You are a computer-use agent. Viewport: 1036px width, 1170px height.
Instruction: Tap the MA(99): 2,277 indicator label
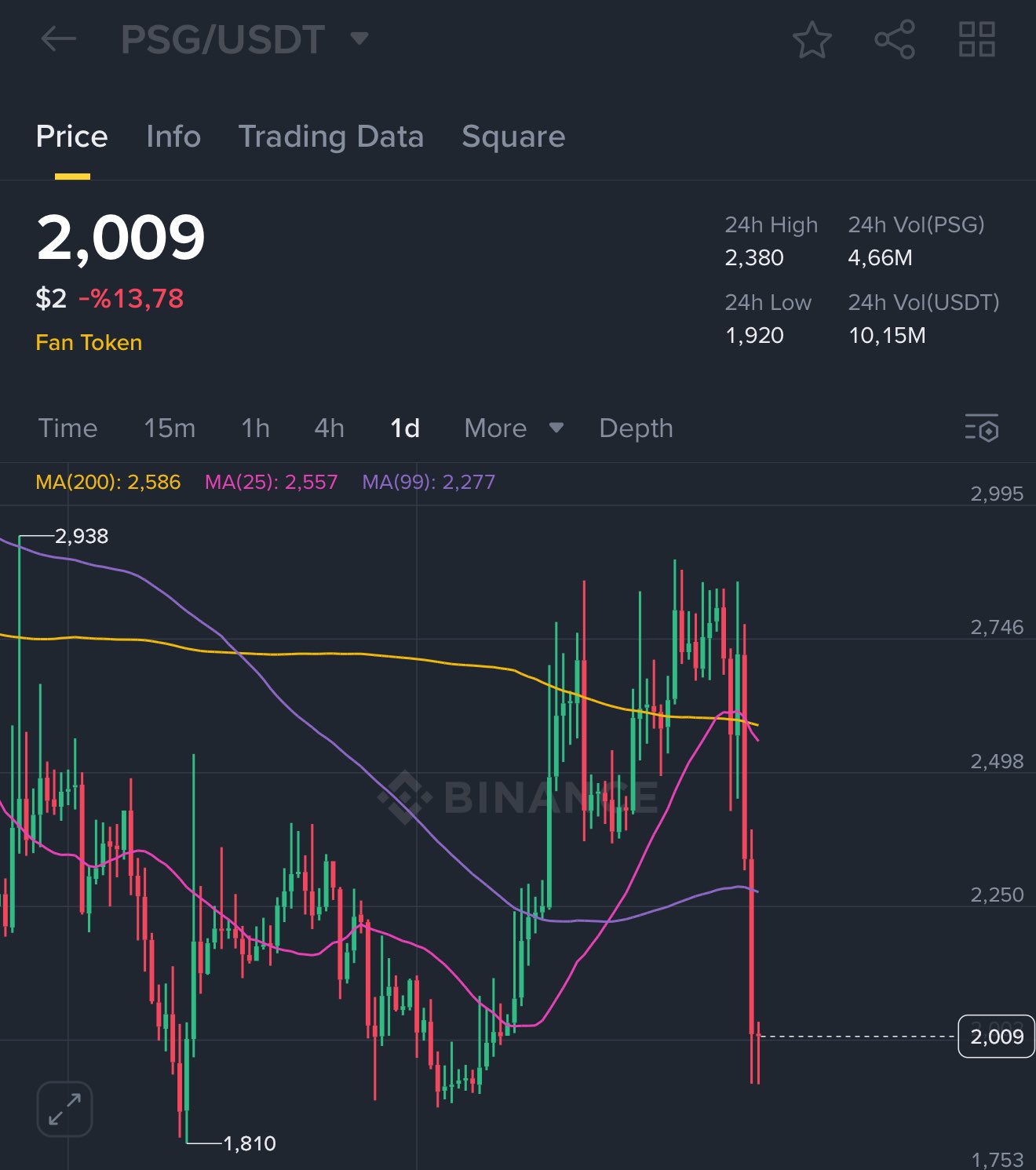[x=429, y=482]
